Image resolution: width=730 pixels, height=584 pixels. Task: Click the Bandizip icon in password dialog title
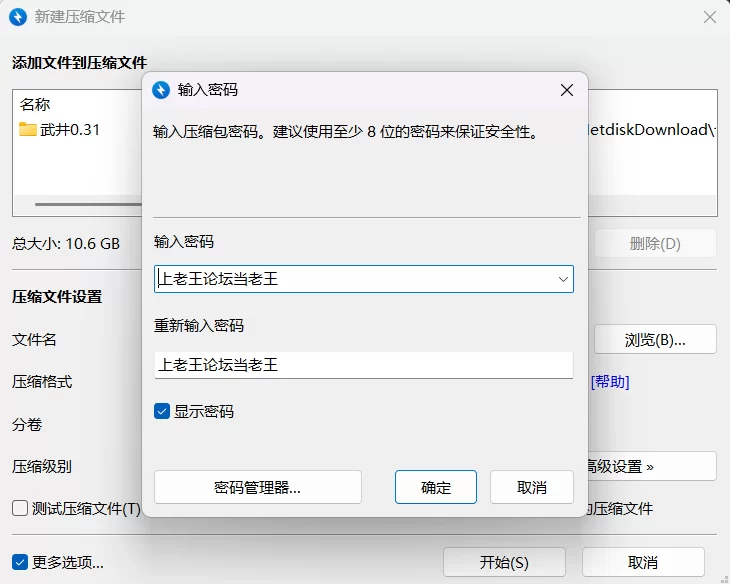[161, 90]
